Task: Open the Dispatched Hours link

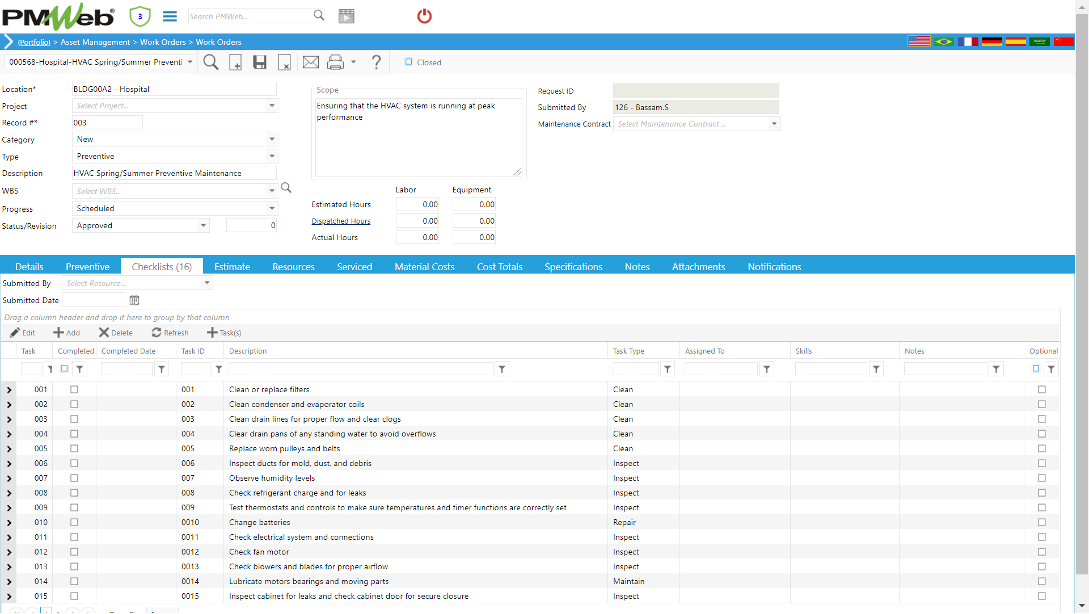Action: coord(341,221)
